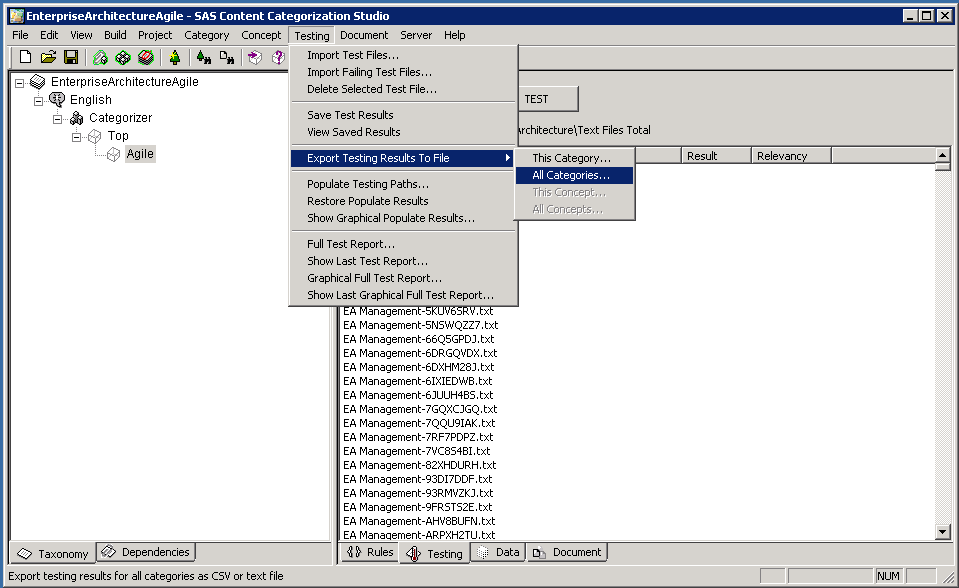This screenshot has width=959, height=588.
Task: Select file EA Management-7GQXCJGQ.txt
Action: coord(420,409)
